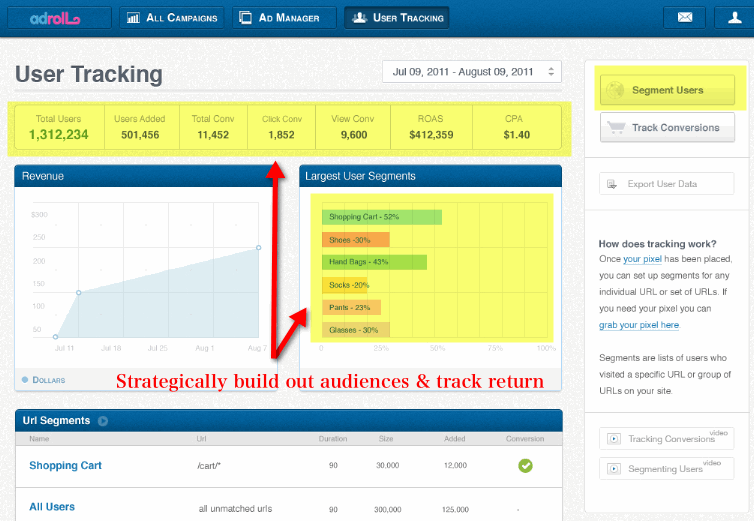
Task: Click the Glasses - 30% bar
Action: coord(356,330)
